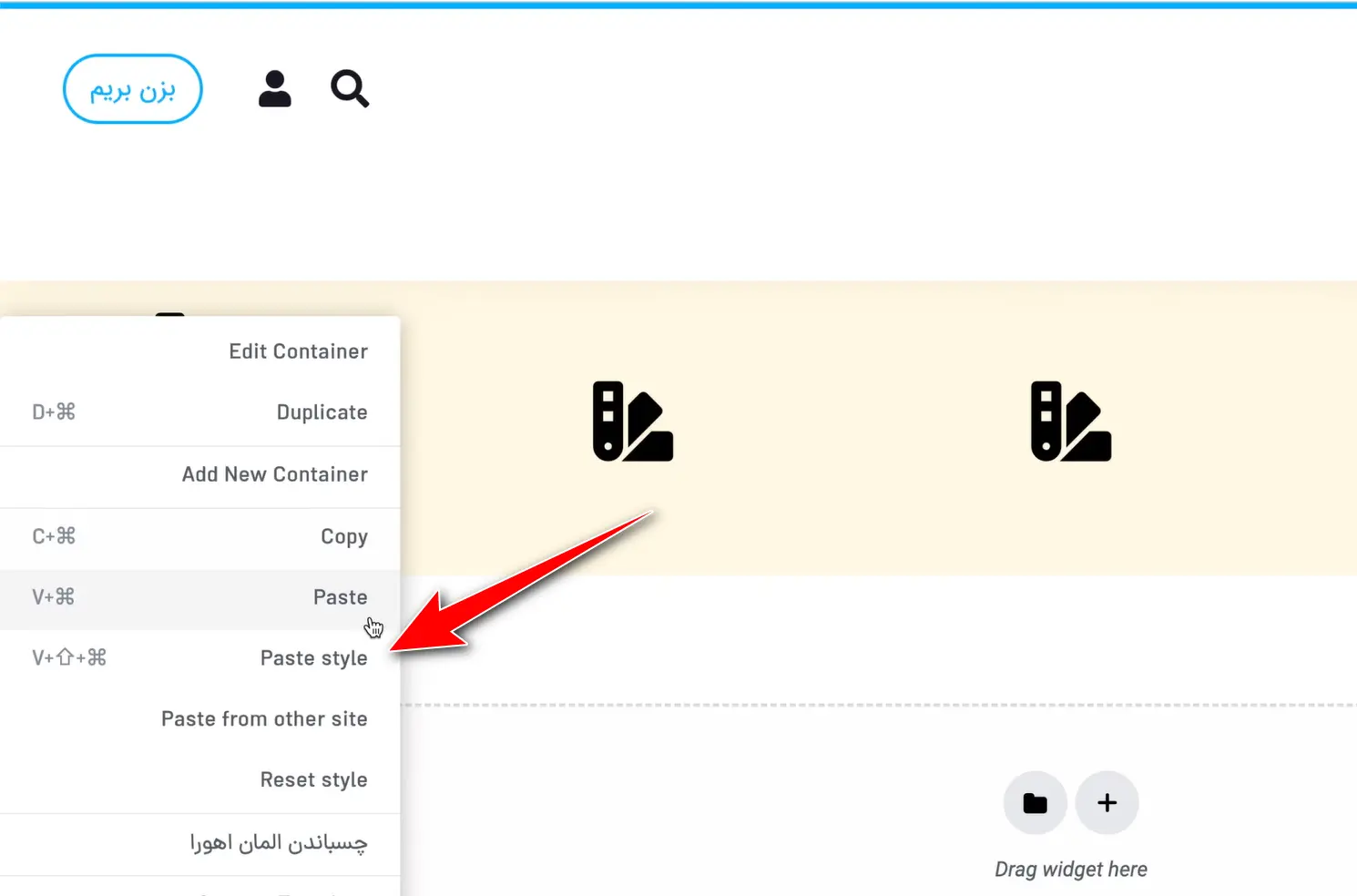Click the user profile icon

pyautogui.click(x=274, y=88)
